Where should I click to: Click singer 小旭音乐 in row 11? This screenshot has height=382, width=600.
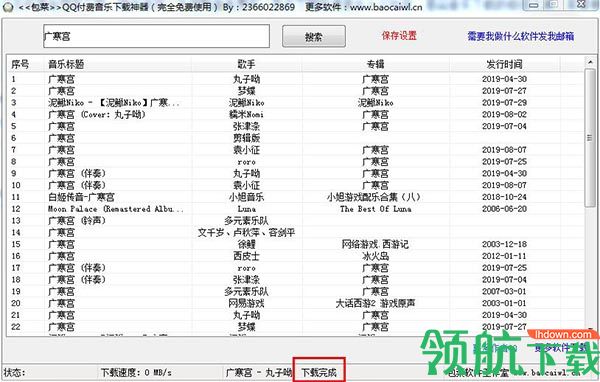(x=246, y=197)
